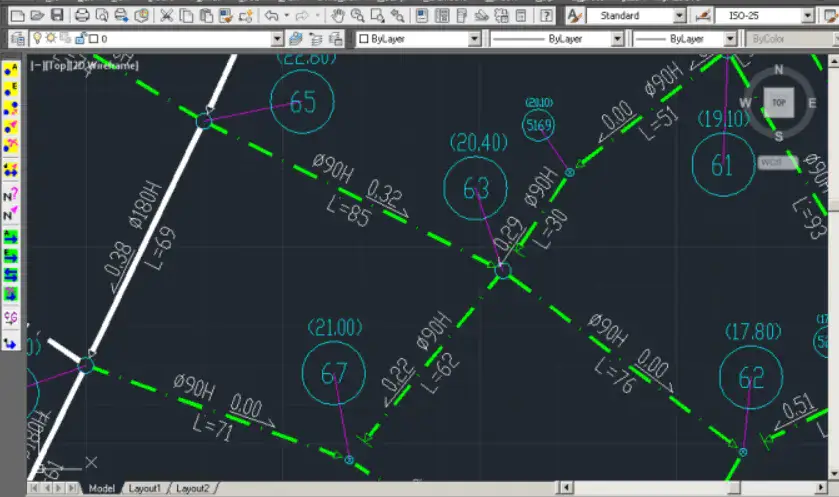Paste with the clipboard icon
Image resolution: width=839 pixels, height=497 pixels.
pos(206,16)
